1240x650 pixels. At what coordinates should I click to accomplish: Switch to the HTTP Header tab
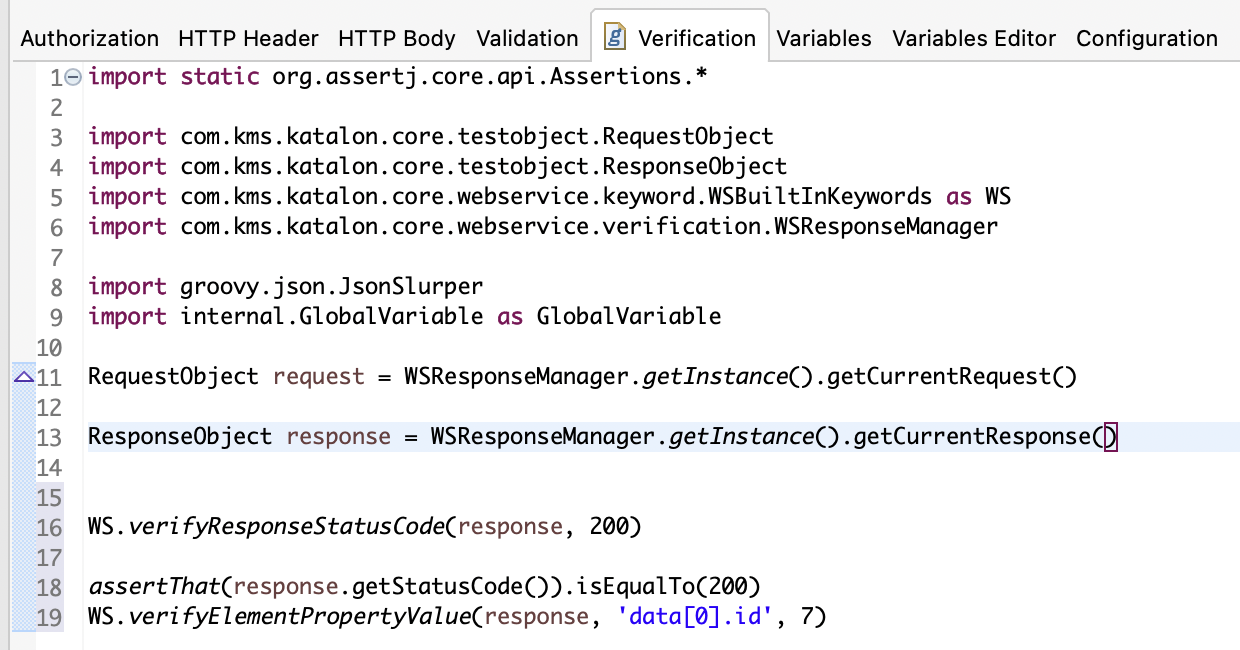click(x=248, y=39)
